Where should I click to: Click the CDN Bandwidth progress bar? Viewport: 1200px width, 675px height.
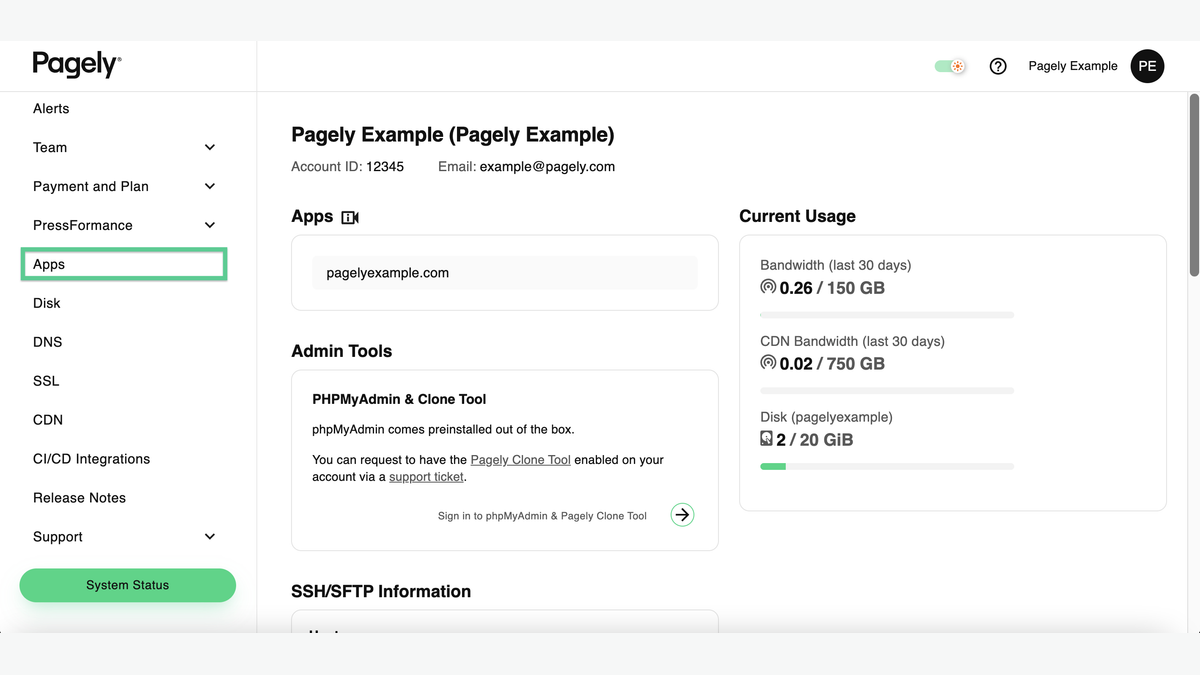pos(887,391)
